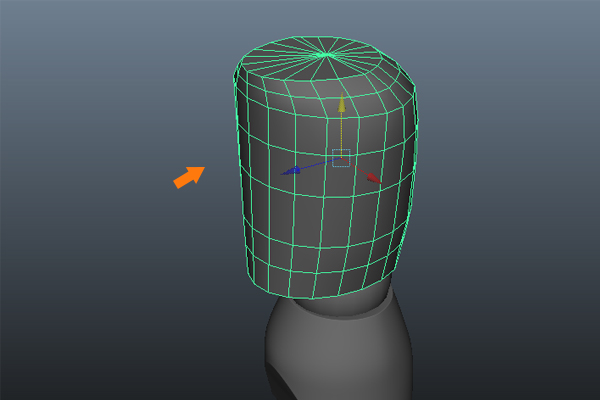Click the top cap center vertex of the mesh
Image resolution: width=600 pixels, height=400 pixels.
(326, 55)
